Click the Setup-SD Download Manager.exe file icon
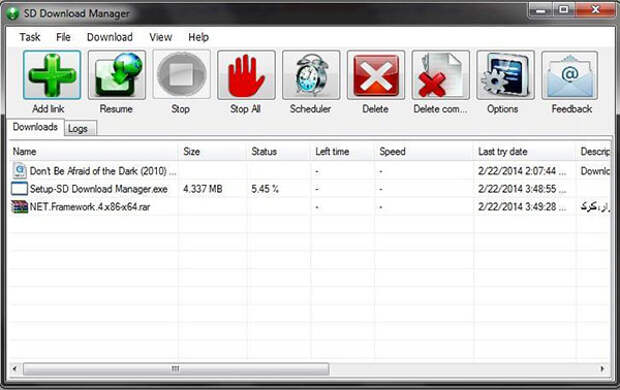620x390 pixels. point(19,189)
